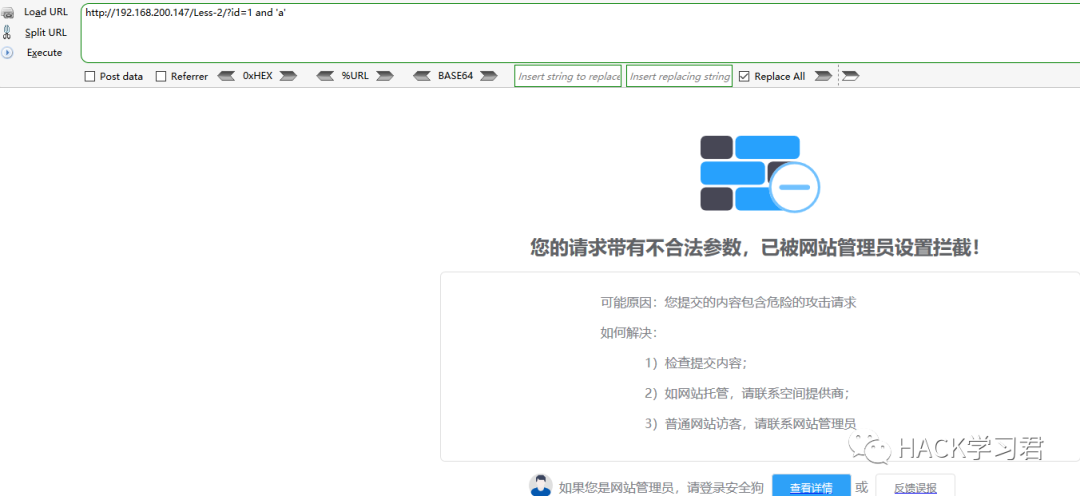The height and width of the screenshot is (496, 1080).
Task: Click Execute to send request
Action: coord(45,52)
